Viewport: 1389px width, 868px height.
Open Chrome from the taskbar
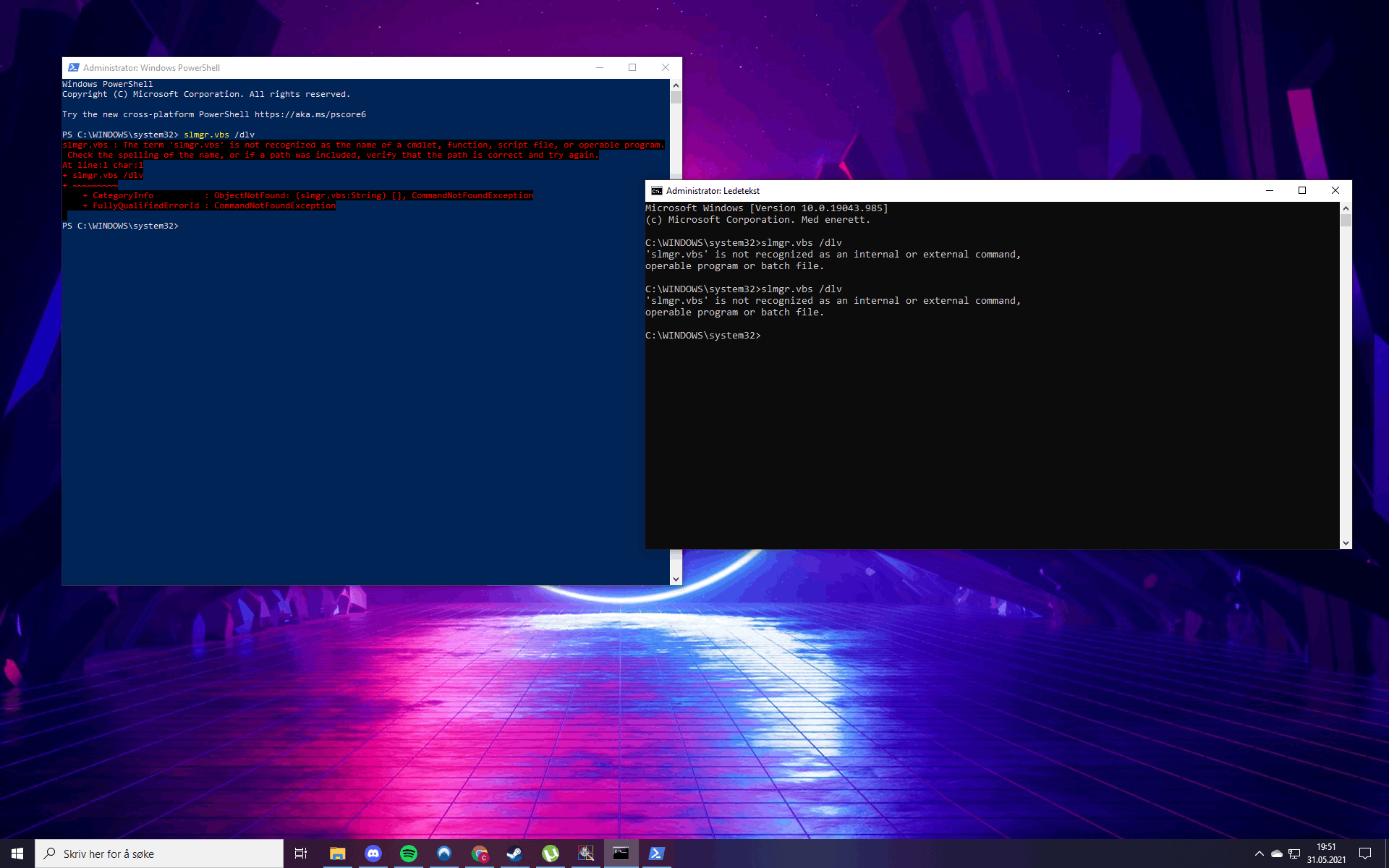point(480,854)
